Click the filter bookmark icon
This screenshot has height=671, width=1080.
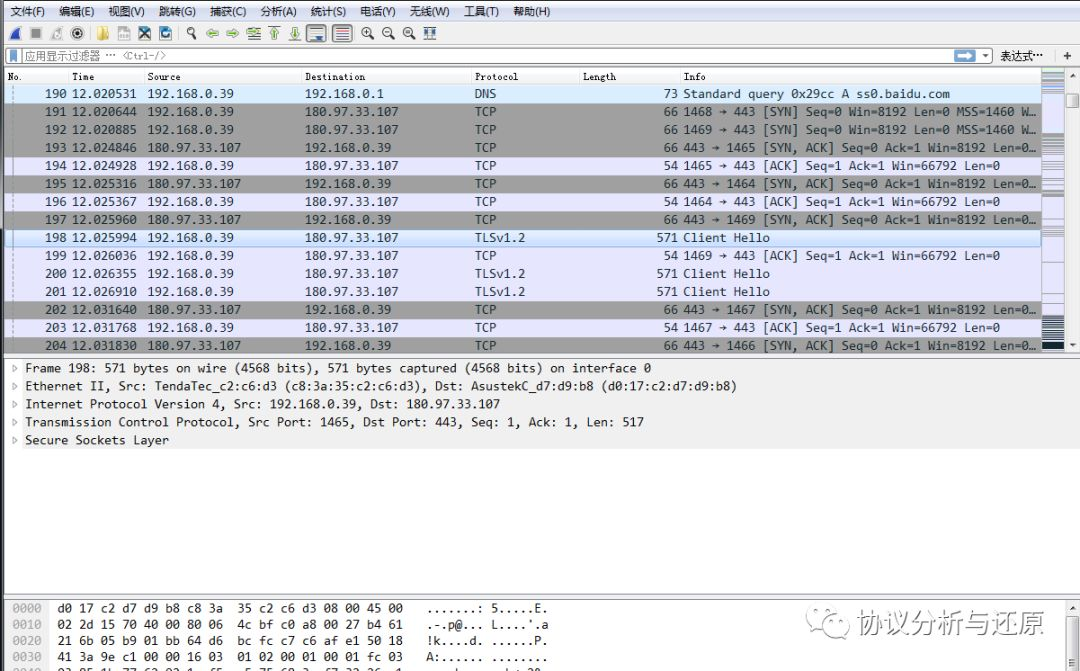[13, 56]
